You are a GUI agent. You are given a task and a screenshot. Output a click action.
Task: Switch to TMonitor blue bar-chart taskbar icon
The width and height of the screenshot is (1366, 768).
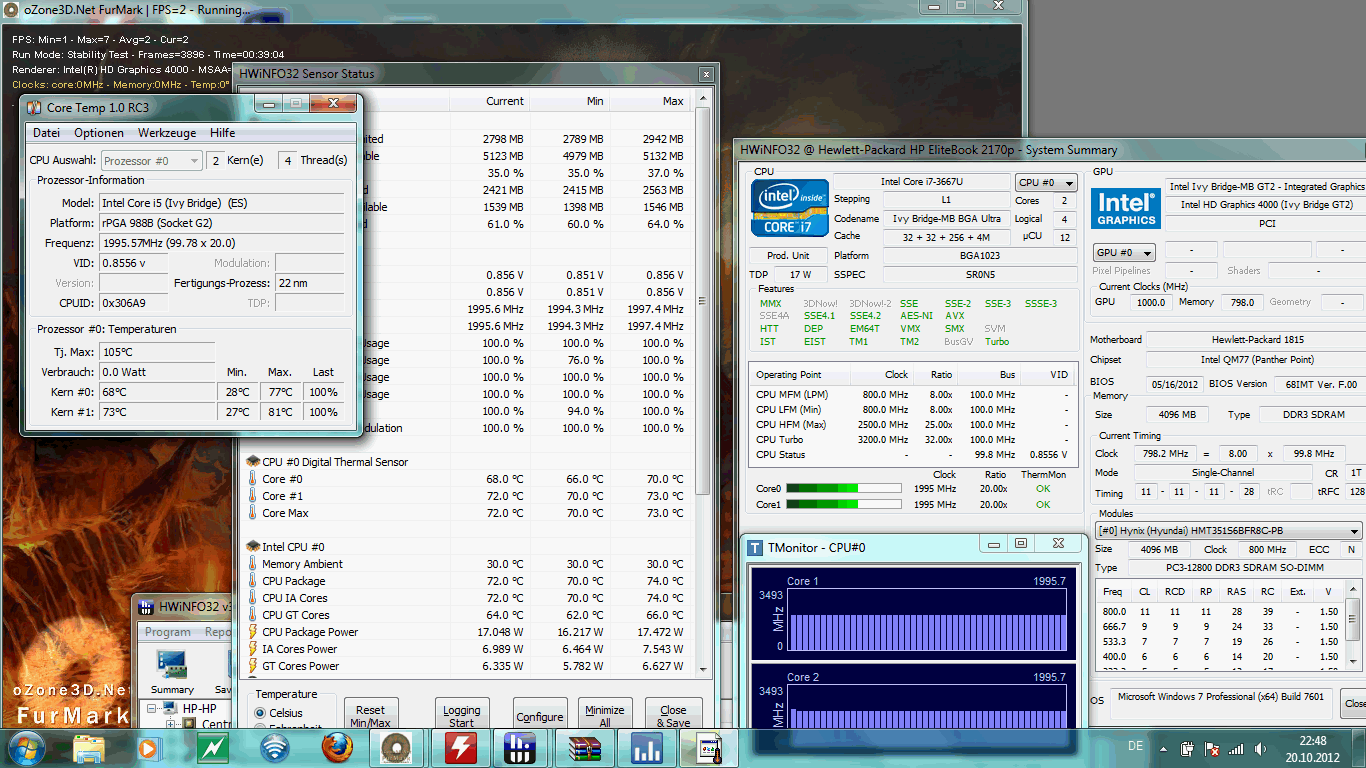[646, 748]
